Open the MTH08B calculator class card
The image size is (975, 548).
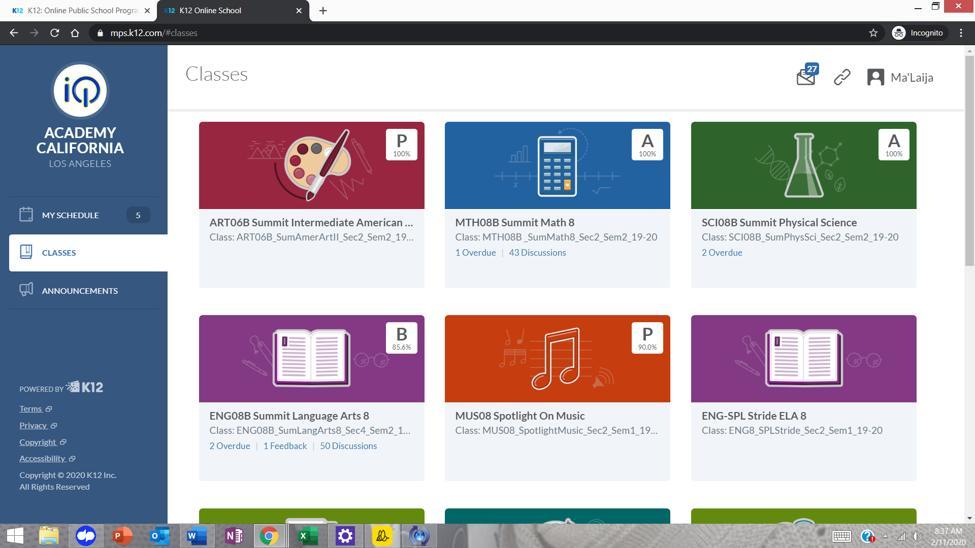pos(557,165)
